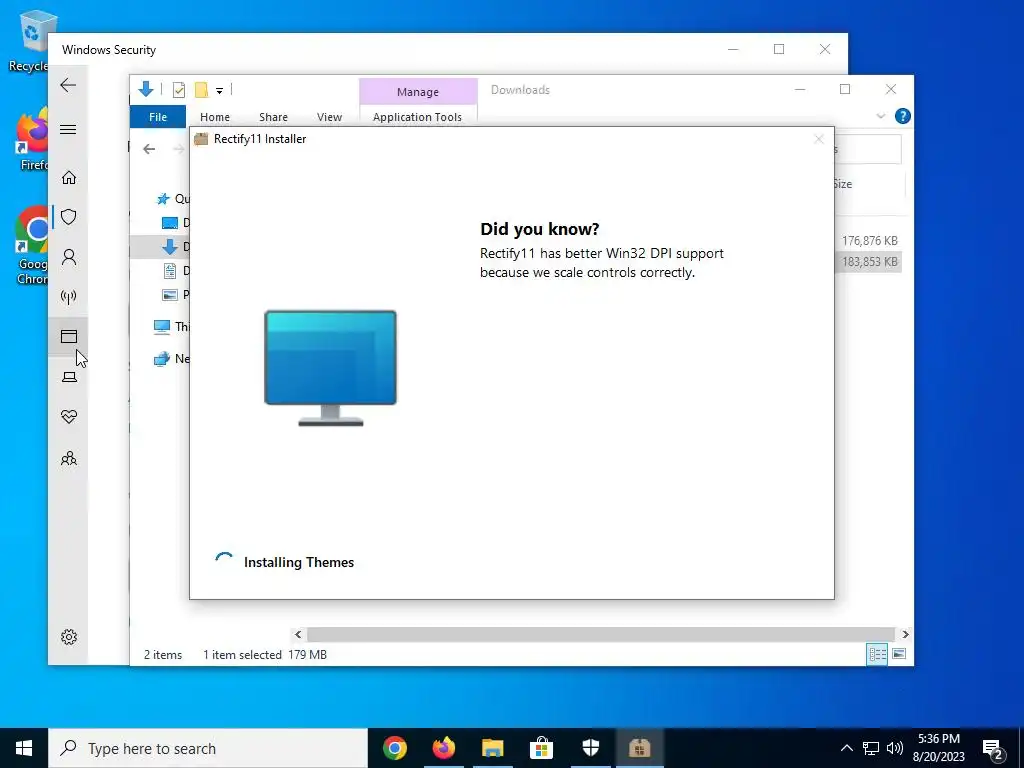Screen dimensions: 1024x768
Task: Launch Chrome from the taskbar
Action: click(x=394, y=748)
